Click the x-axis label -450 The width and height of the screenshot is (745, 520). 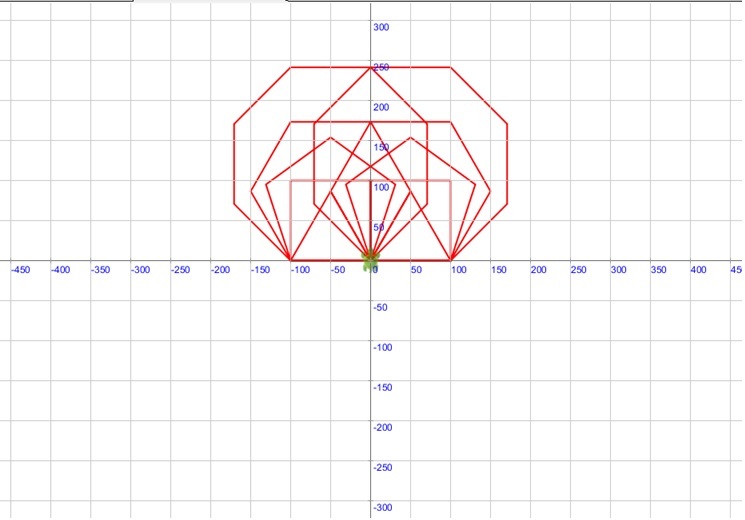click(20, 270)
